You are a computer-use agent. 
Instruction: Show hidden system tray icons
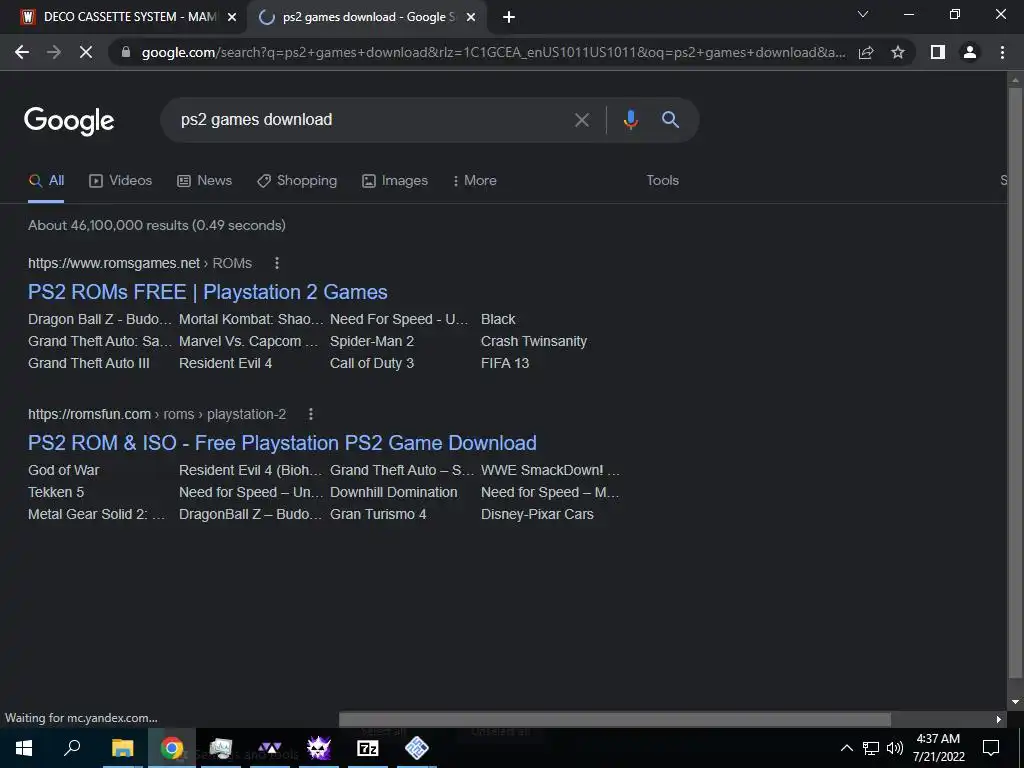click(x=846, y=748)
